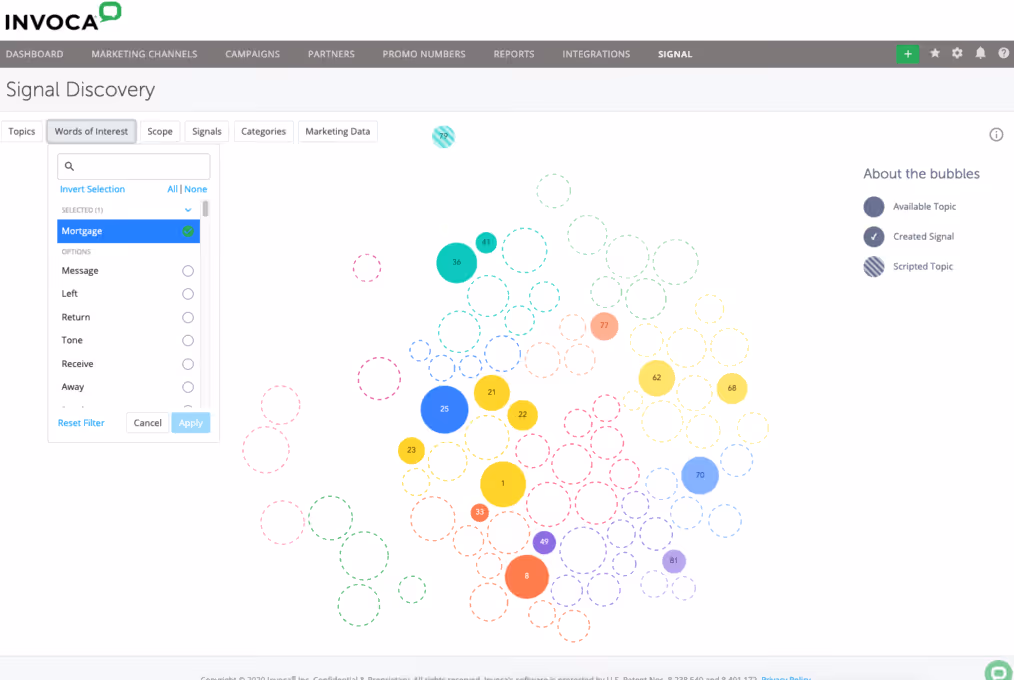1014x680 pixels.
Task: Click the info icon above bubble legend
Action: click(996, 134)
